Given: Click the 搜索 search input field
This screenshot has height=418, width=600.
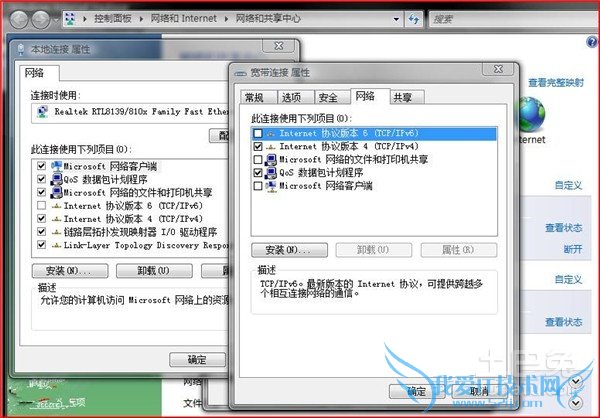Looking at the screenshot, I should pyautogui.click(x=514, y=19).
